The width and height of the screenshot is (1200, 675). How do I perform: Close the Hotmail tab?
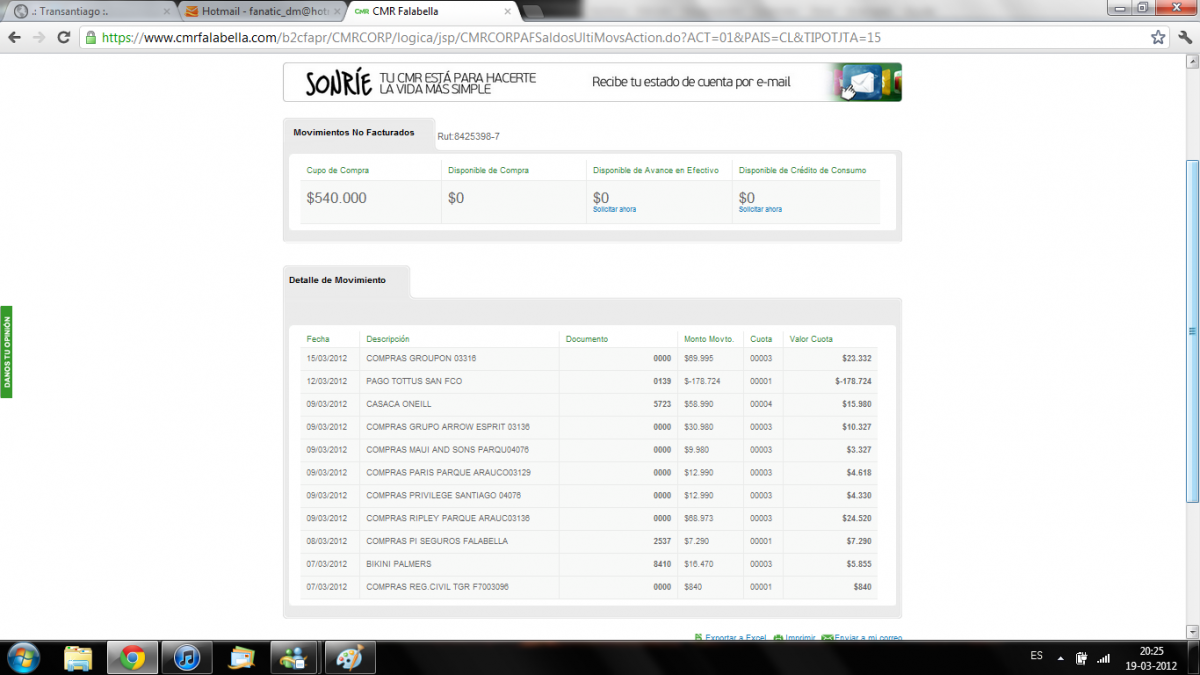click(x=337, y=12)
